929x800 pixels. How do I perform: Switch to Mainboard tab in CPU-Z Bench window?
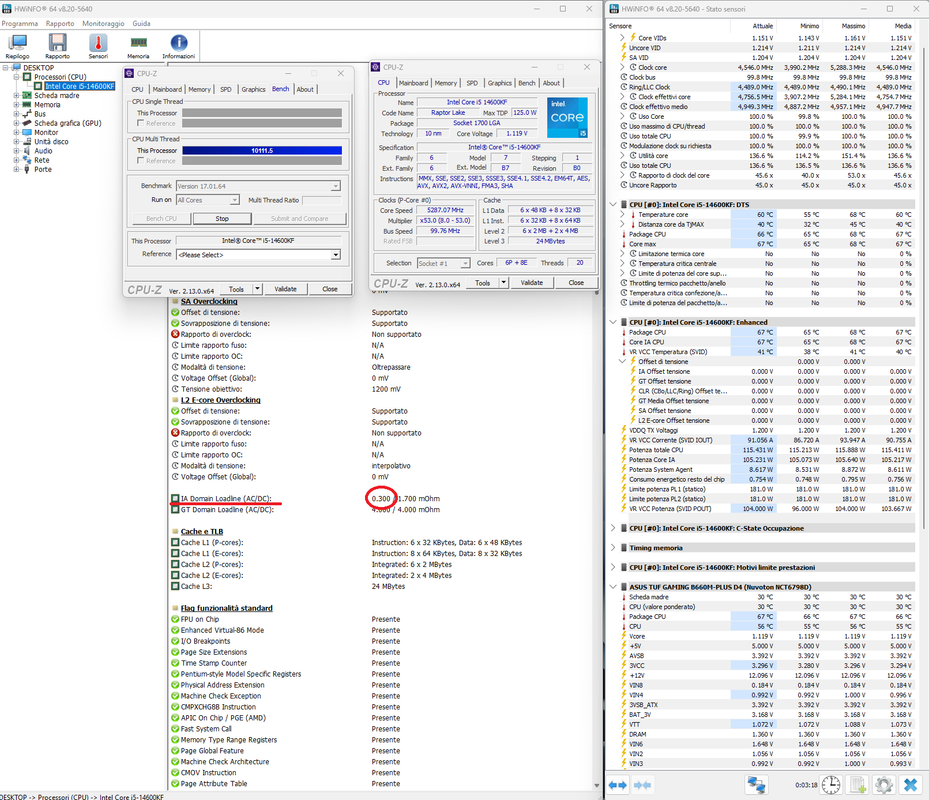point(167,89)
